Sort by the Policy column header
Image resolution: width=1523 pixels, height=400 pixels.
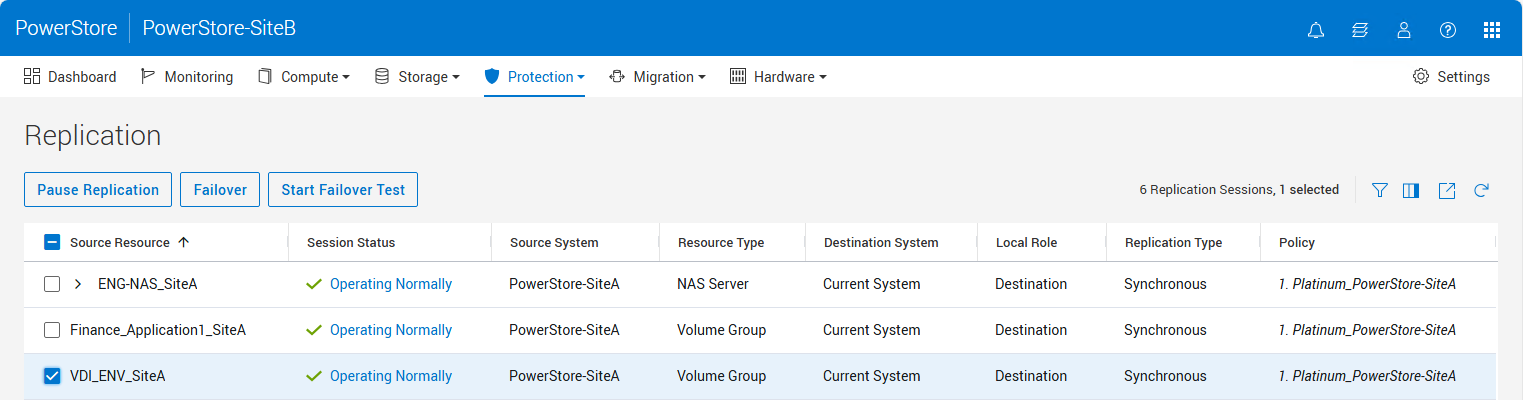point(1297,242)
